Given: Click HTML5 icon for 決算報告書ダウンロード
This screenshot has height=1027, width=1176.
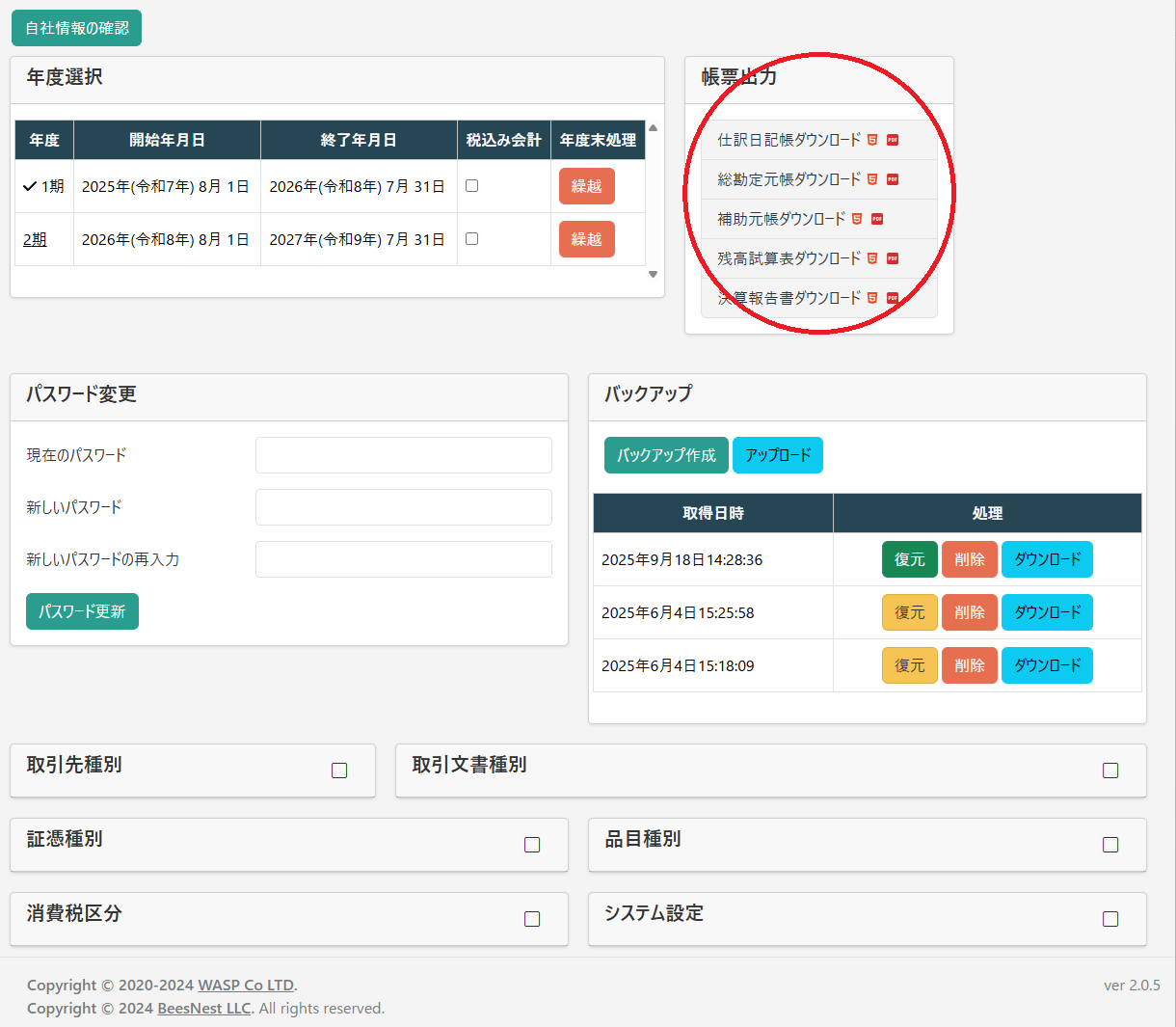Looking at the screenshot, I should 872,298.
